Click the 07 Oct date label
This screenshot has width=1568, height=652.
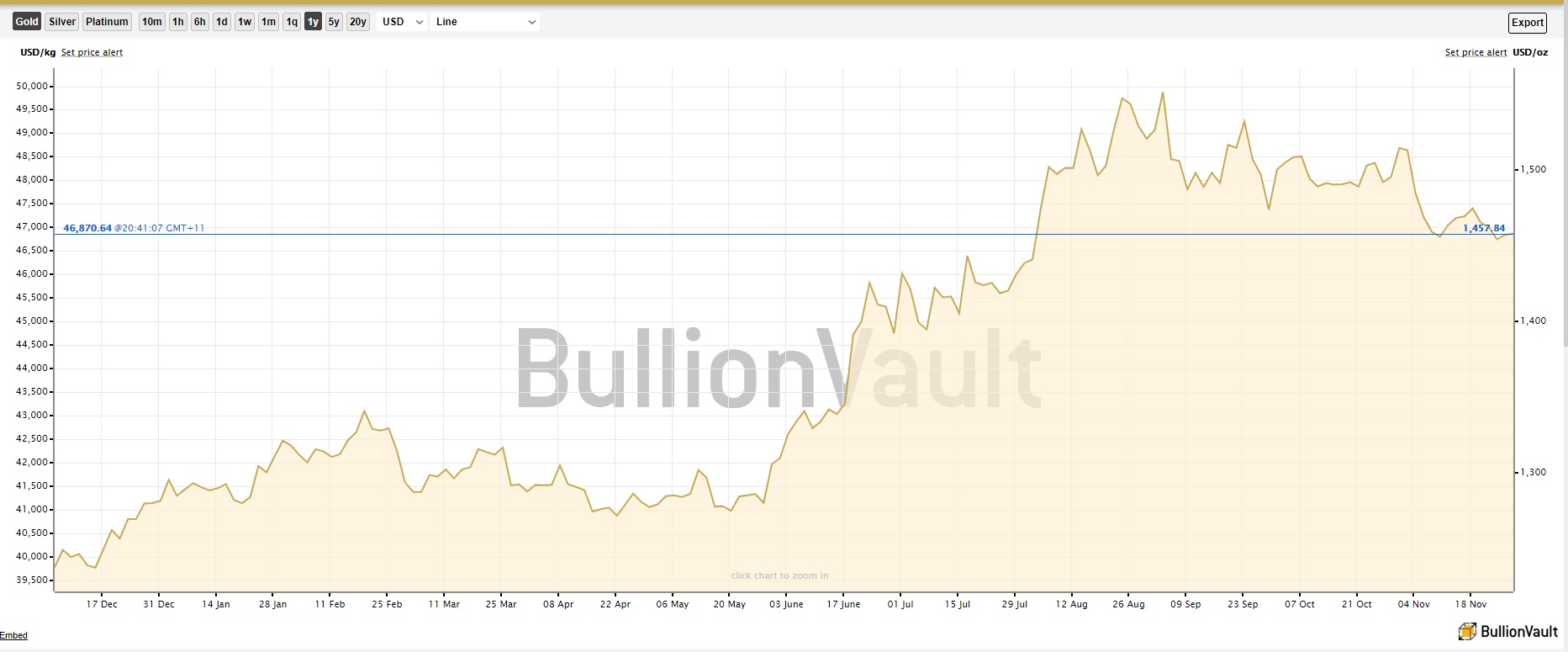pos(1300,604)
